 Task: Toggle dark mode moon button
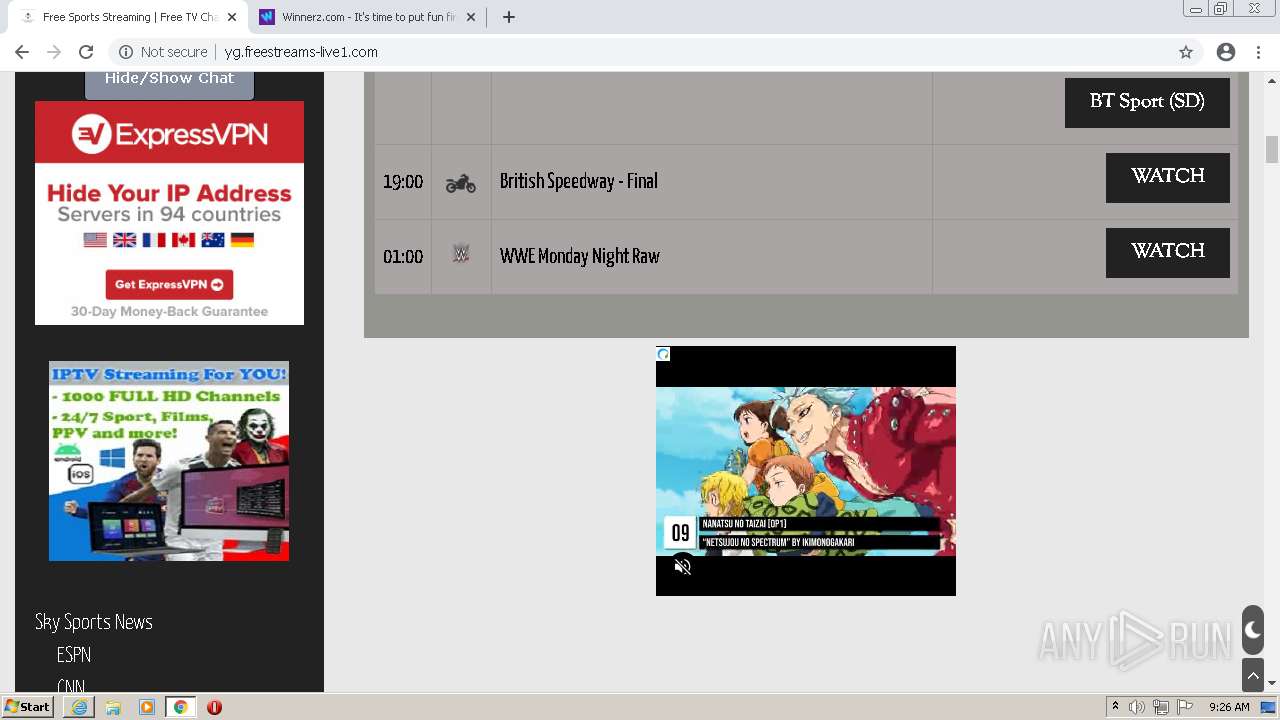(x=1253, y=630)
